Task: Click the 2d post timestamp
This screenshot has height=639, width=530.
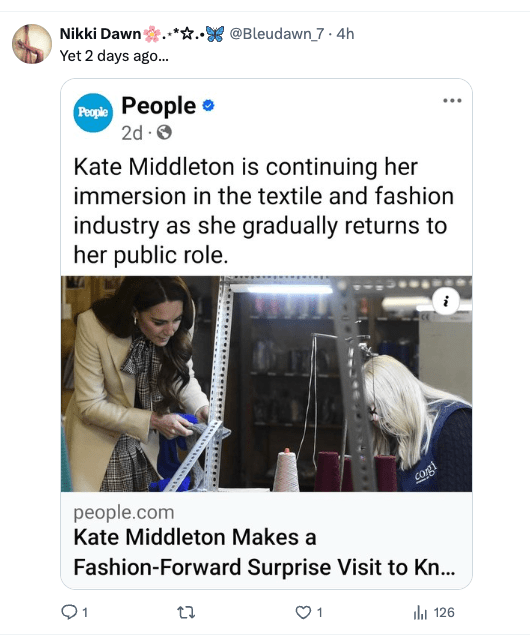Action: pos(132,133)
